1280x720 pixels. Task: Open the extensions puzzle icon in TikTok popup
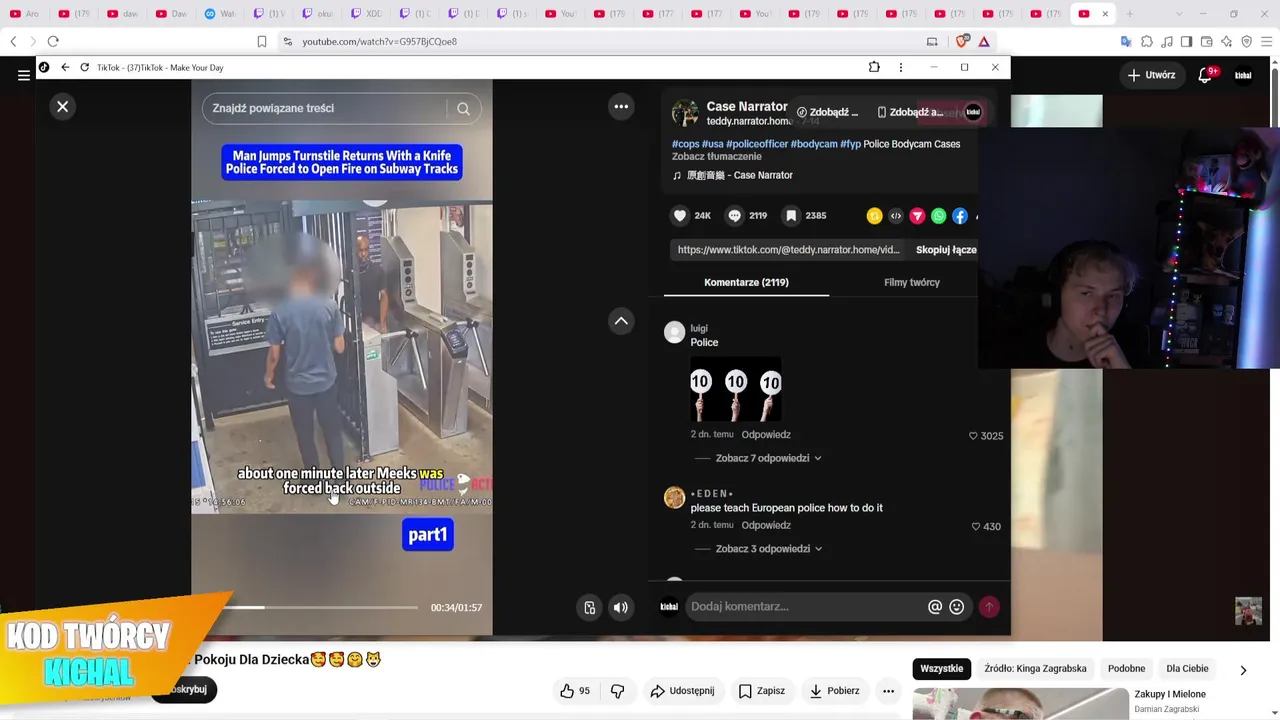(x=874, y=67)
